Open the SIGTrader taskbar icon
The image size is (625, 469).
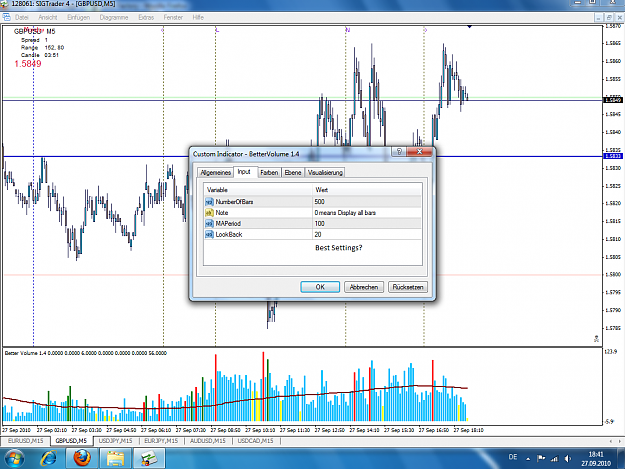pos(149,458)
